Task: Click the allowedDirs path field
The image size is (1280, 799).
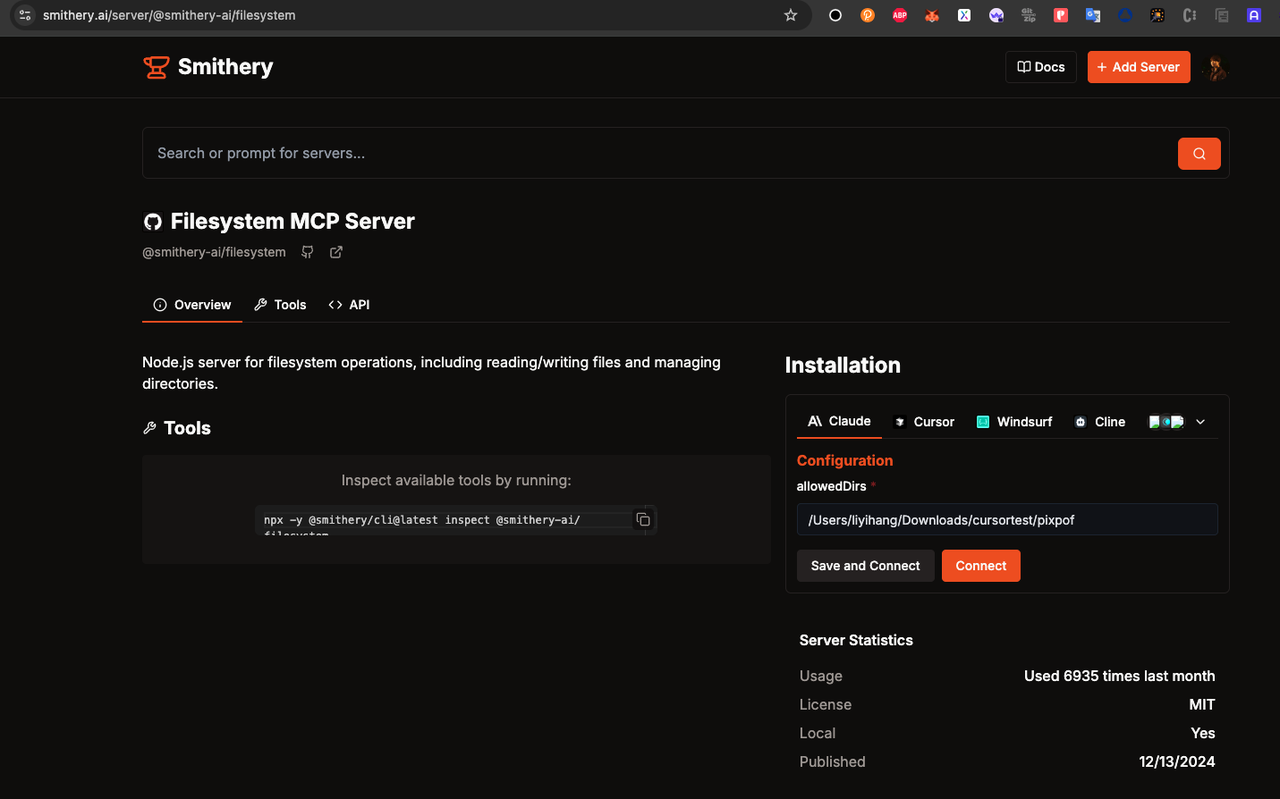Action: click(x=1007, y=520)
